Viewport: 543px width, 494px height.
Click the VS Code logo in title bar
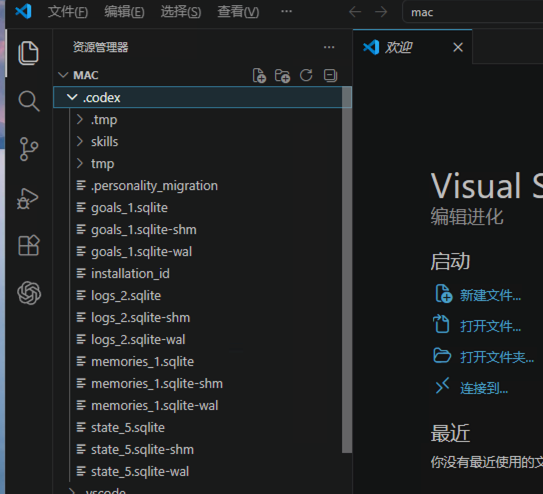tap(24, 11)
